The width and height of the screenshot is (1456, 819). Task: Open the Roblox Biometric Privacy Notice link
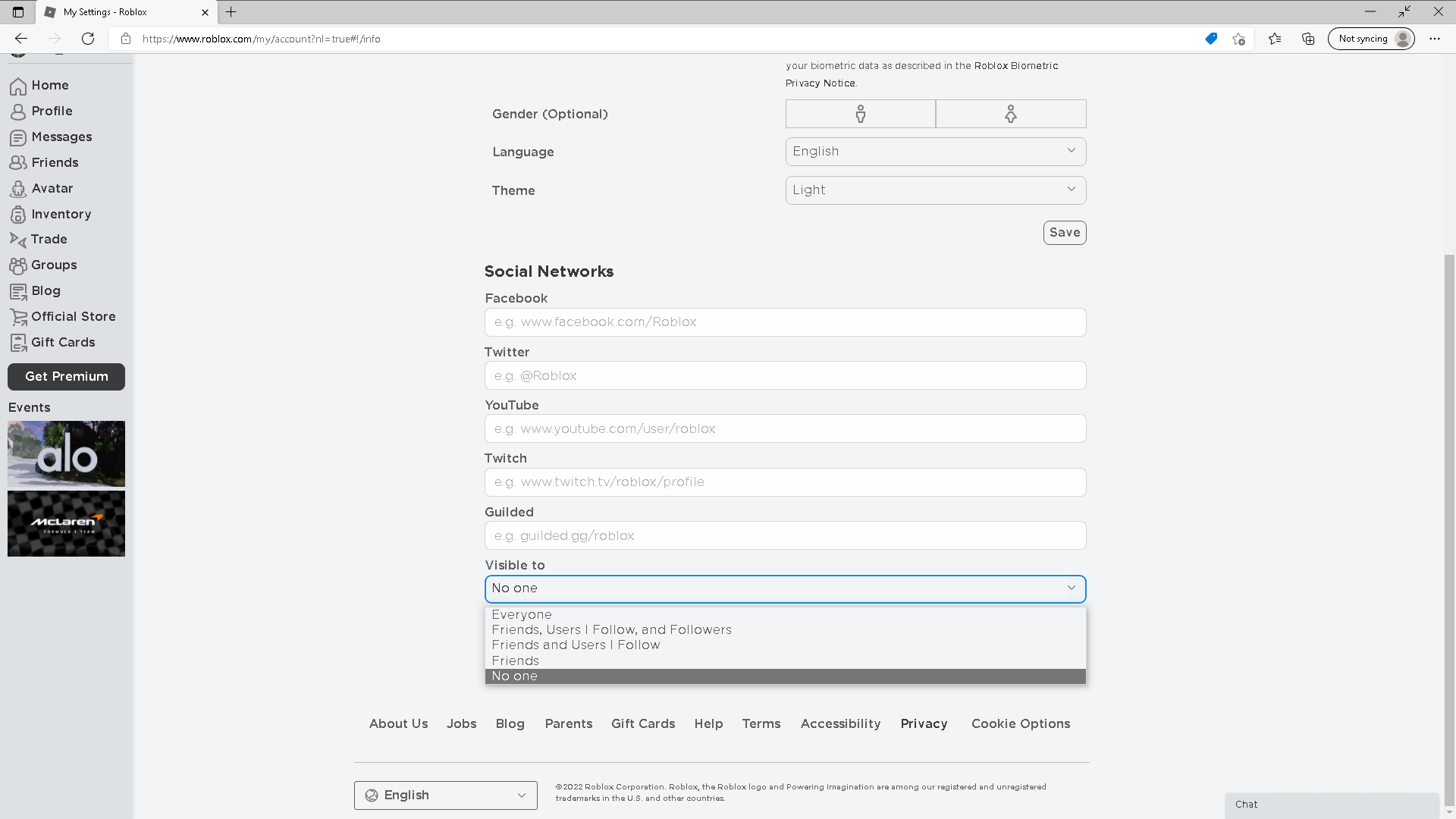tap(1016, 66)
